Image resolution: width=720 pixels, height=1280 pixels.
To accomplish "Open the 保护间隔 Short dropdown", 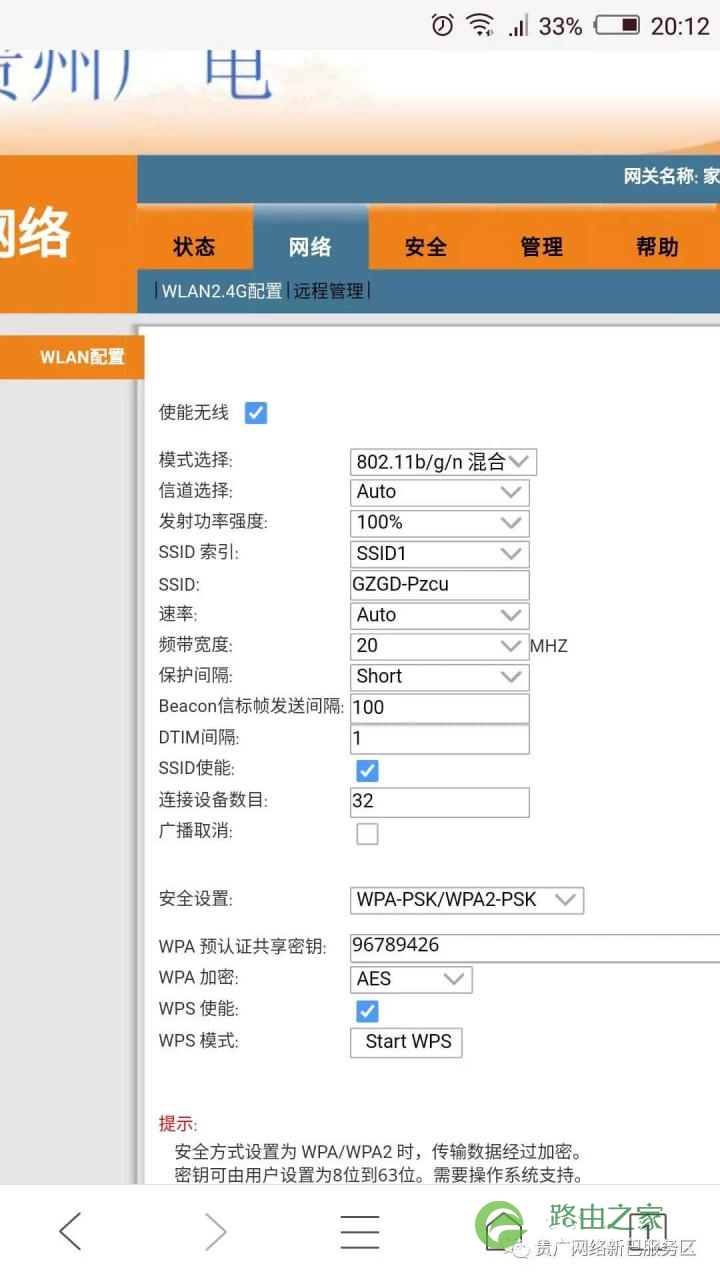I will click(x=439, y=677).
